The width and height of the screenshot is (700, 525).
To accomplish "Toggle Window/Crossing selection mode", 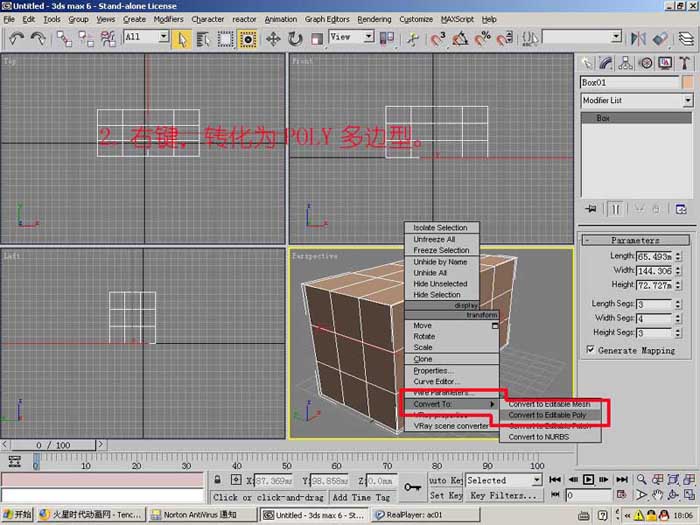I will 247,39.
